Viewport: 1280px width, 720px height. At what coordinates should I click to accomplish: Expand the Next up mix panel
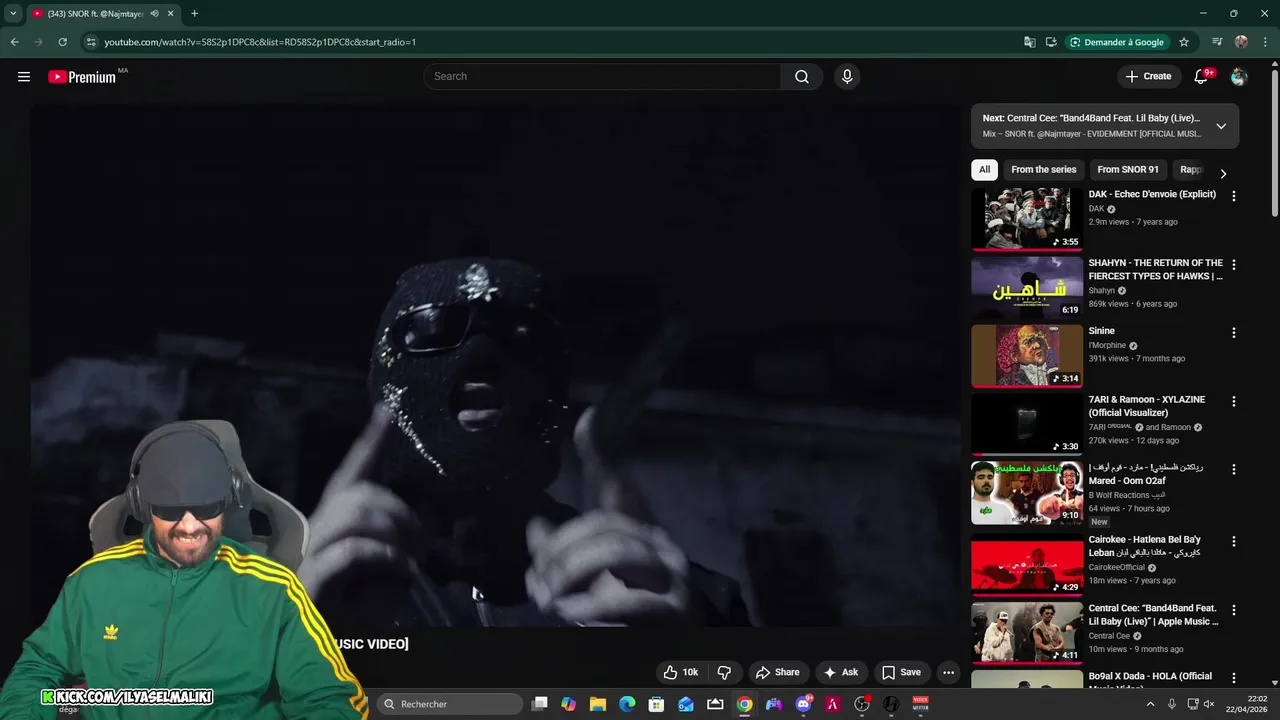pos(1221,126)
